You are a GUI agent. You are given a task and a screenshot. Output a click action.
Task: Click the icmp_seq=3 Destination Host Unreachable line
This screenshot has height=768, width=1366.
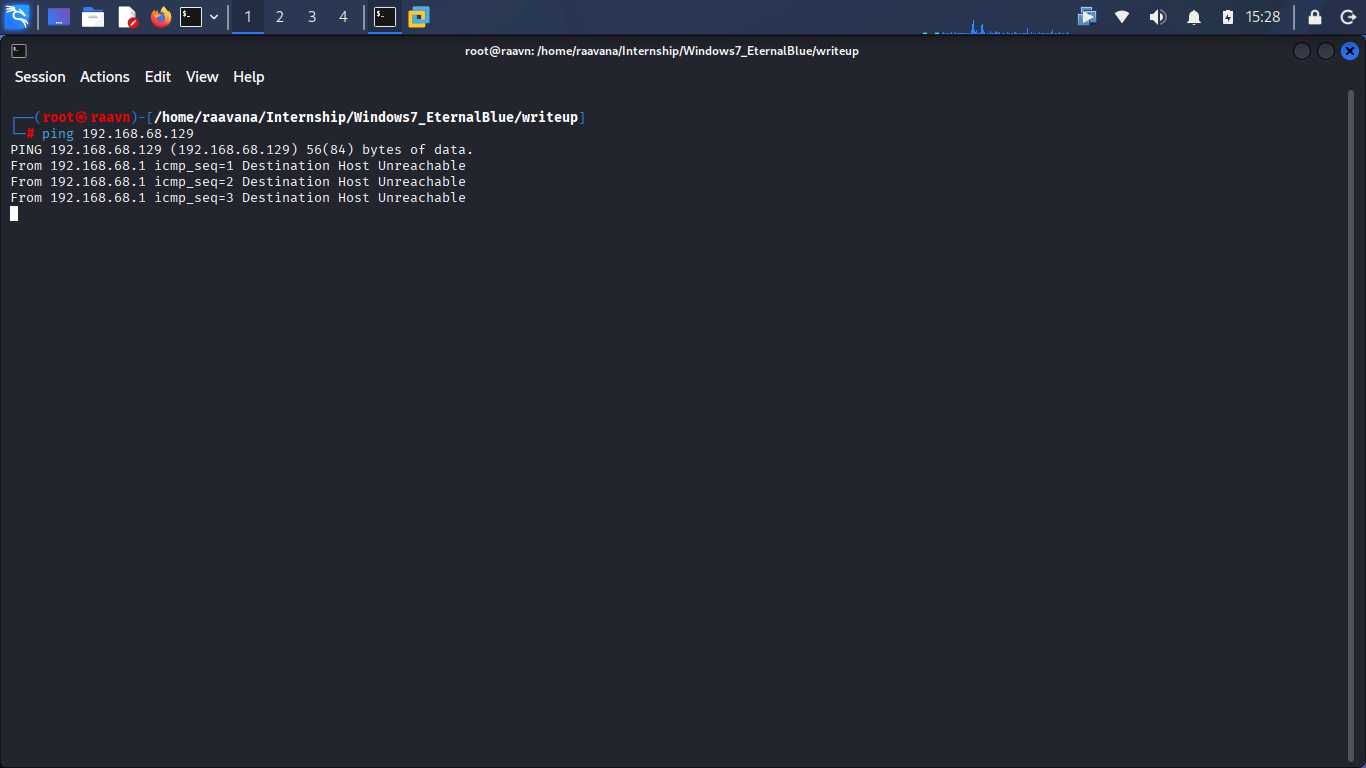[x=238, y=198]
